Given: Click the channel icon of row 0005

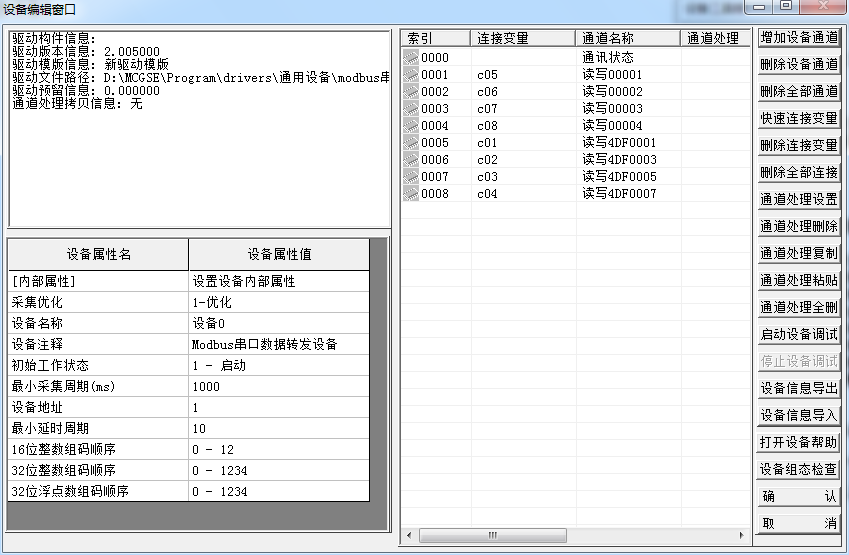Looking at the screenshot, I should click(411, 142).
